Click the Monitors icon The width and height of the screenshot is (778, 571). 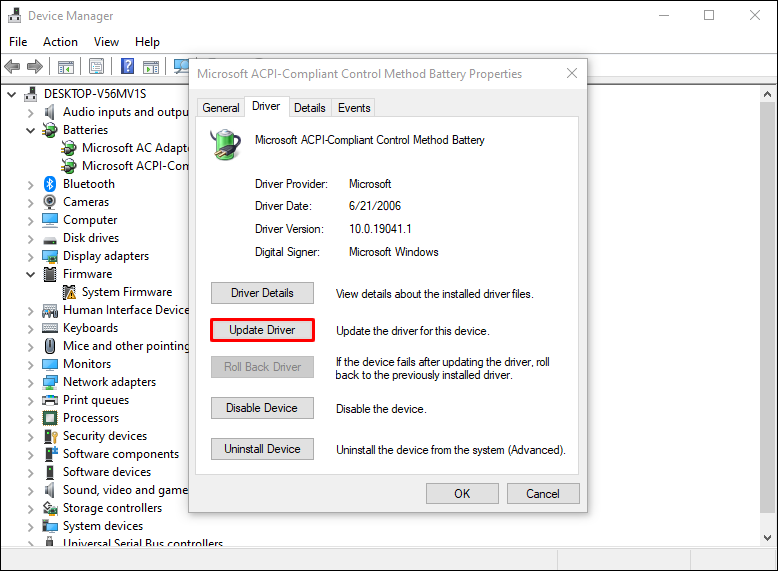click(x=50, y=364)
